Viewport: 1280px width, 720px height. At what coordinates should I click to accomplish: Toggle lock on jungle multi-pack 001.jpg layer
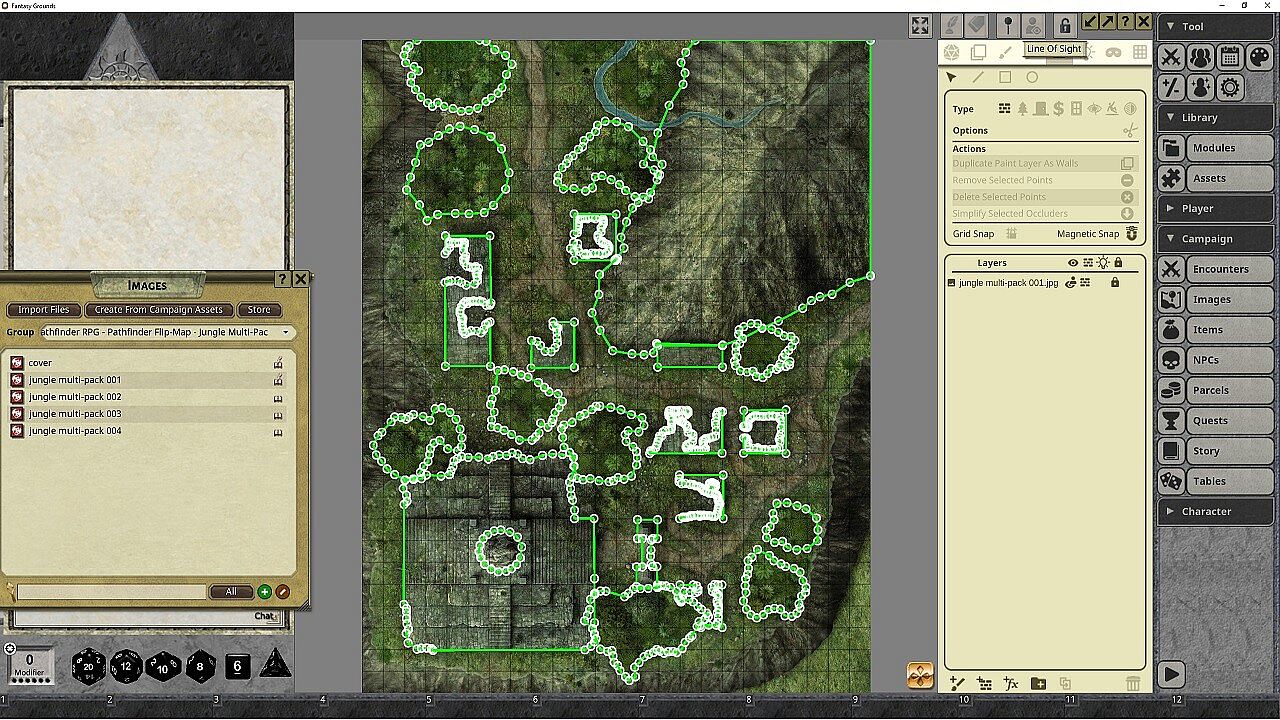[x=1115, y=283]
